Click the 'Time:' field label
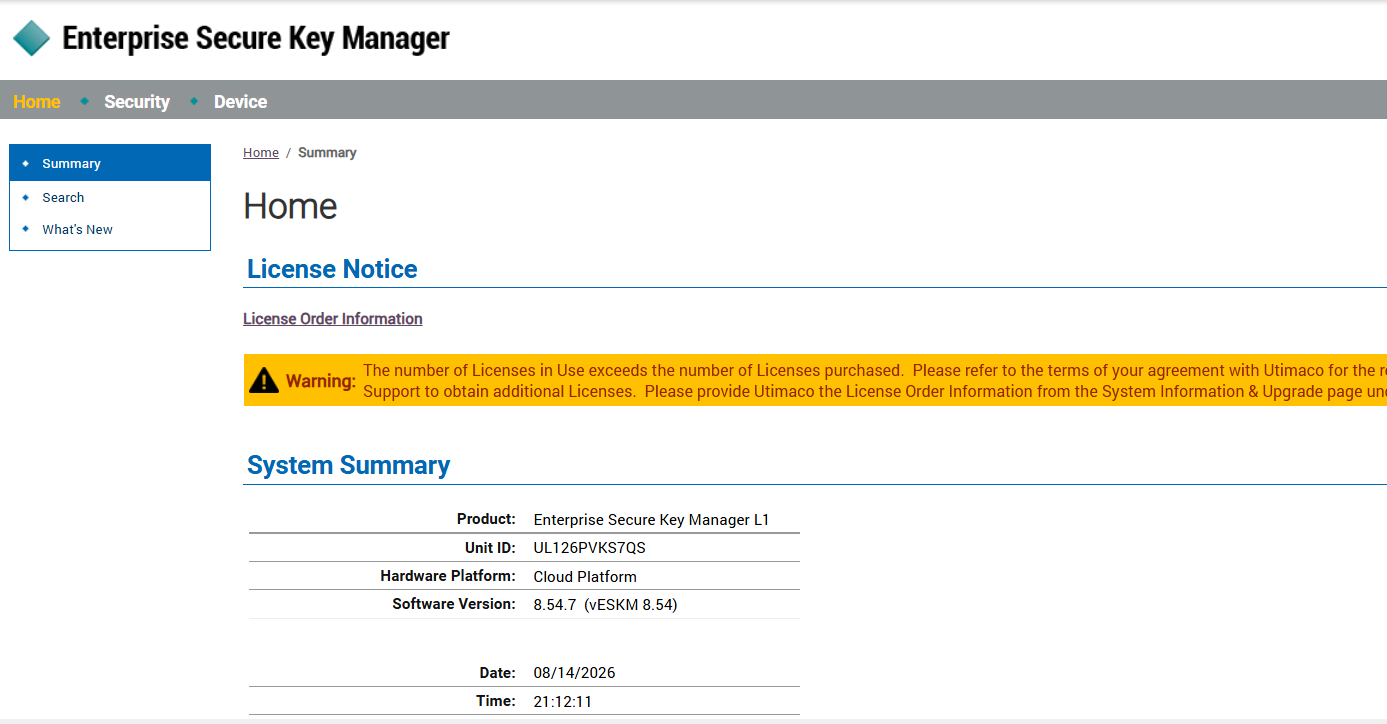The width and height of the screenshot is (1387, 724). 496,701
